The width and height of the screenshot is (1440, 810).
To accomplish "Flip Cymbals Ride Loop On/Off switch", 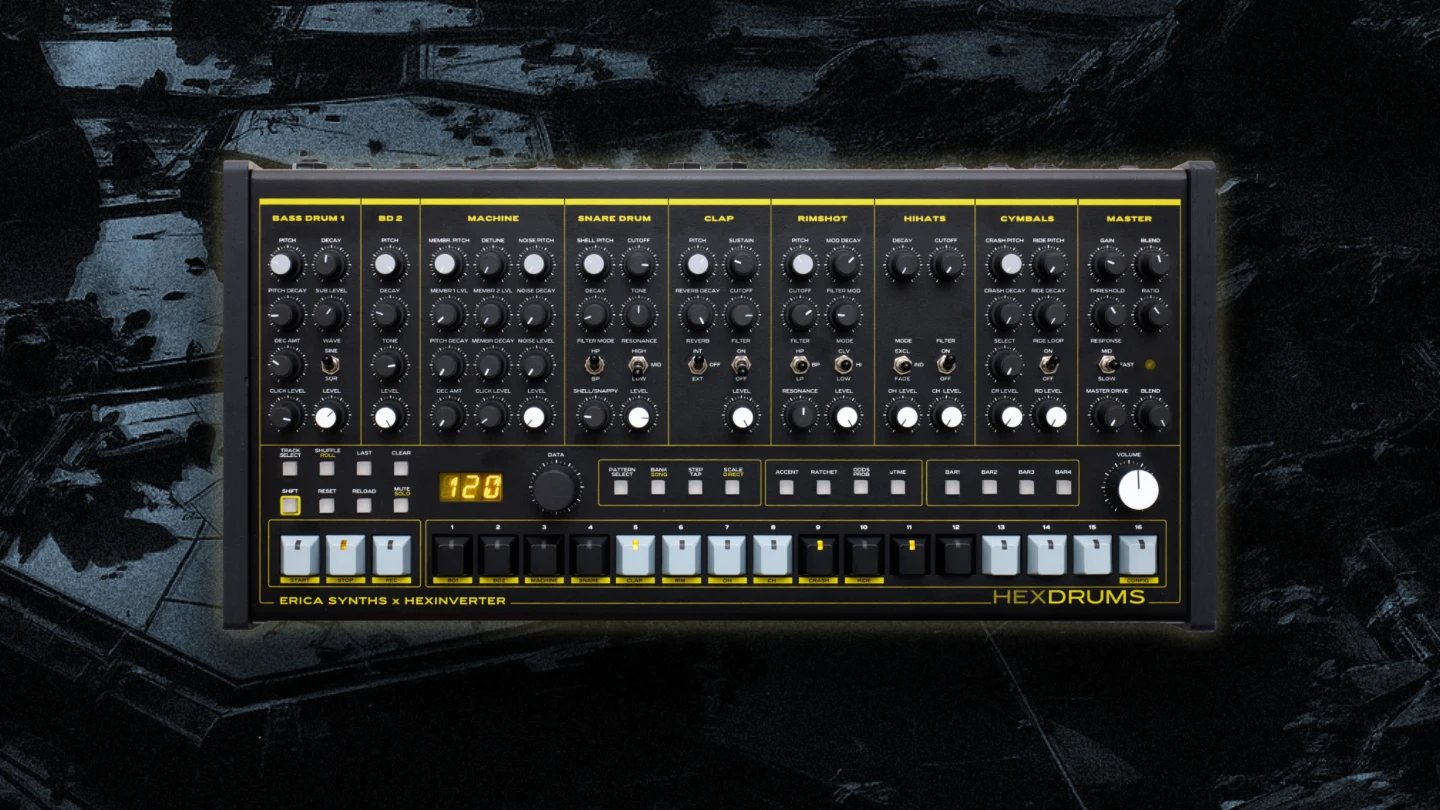I will 1048,365.
